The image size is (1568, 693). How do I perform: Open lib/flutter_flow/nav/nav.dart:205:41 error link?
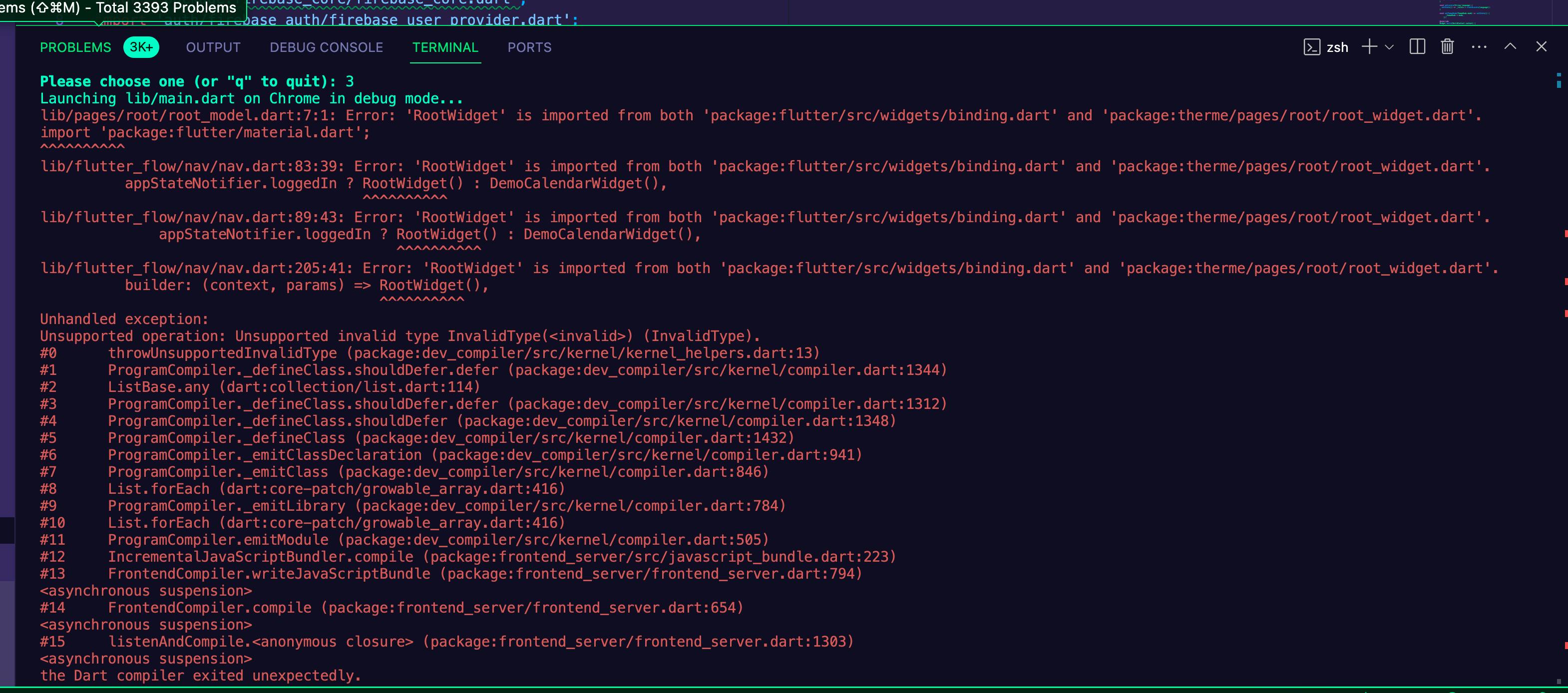tap(197, 268)
